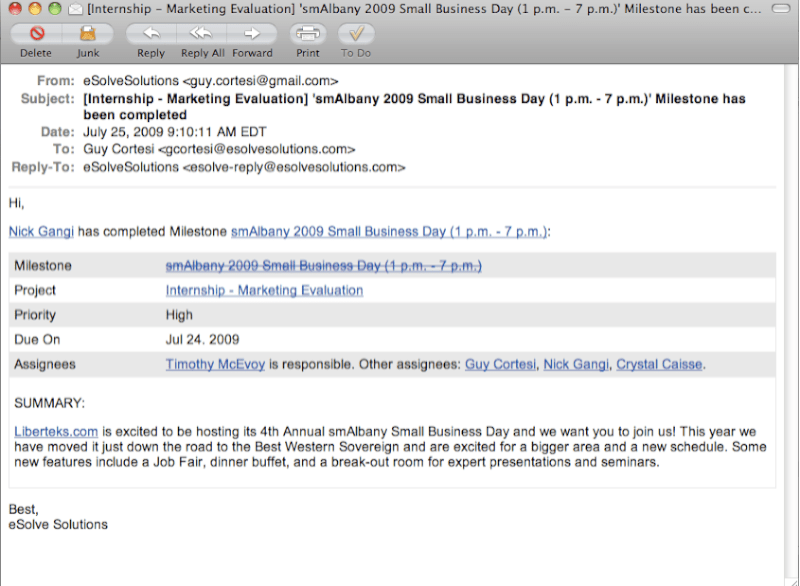Open Timothy McEvoy assignee link

pos(215,364)
